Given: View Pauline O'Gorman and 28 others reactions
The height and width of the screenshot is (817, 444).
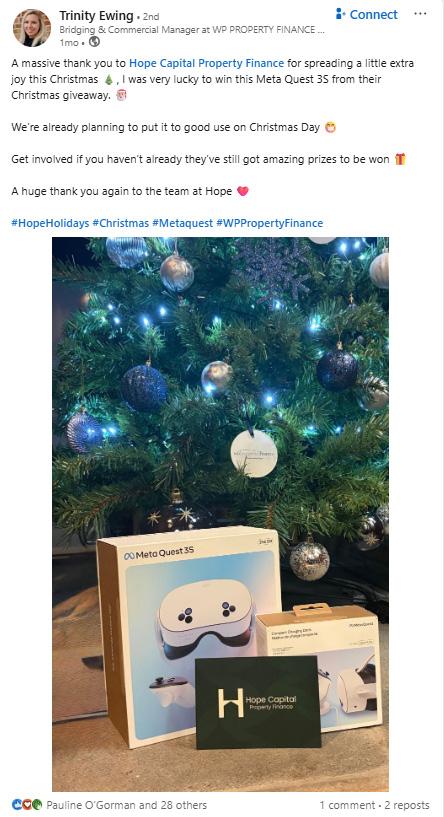Looking at the screenshot, I should [x=126, y=805].
